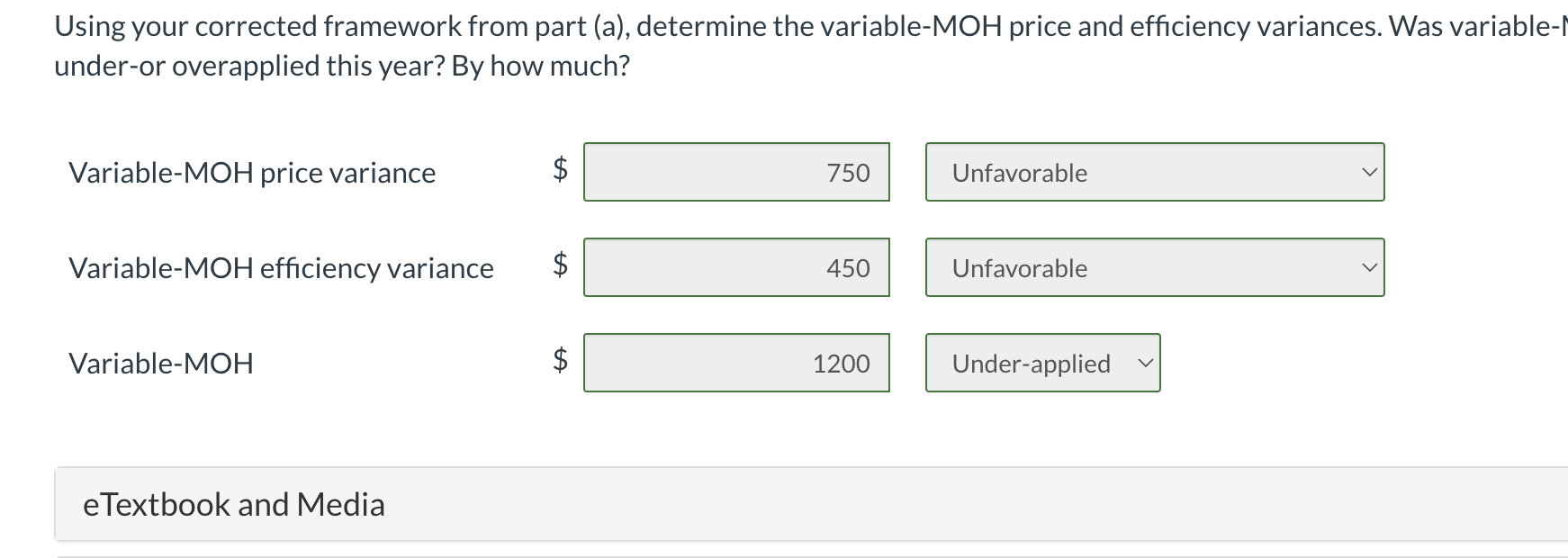The height and width of the screenshot is (558, 1568).
Task: Open the Under-applied dropdown for Variable-MOH
Action: tap(1041, 364)
